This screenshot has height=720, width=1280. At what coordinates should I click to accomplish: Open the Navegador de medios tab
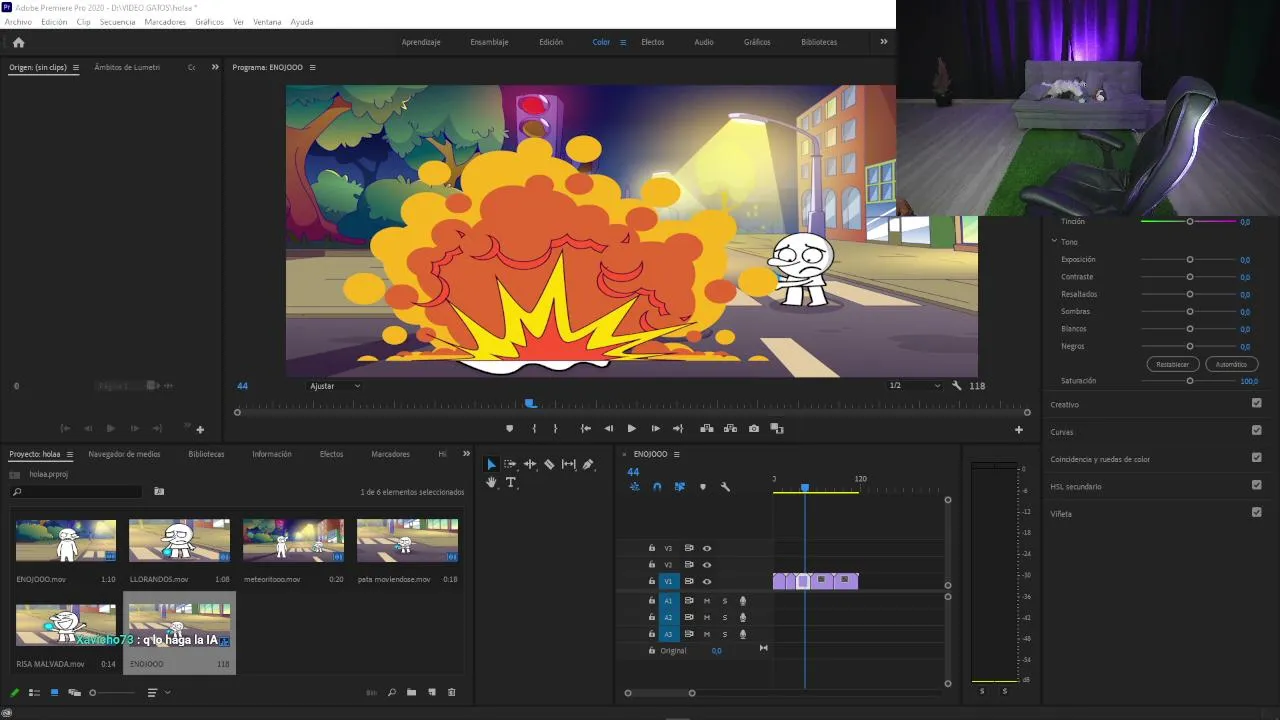124,454
